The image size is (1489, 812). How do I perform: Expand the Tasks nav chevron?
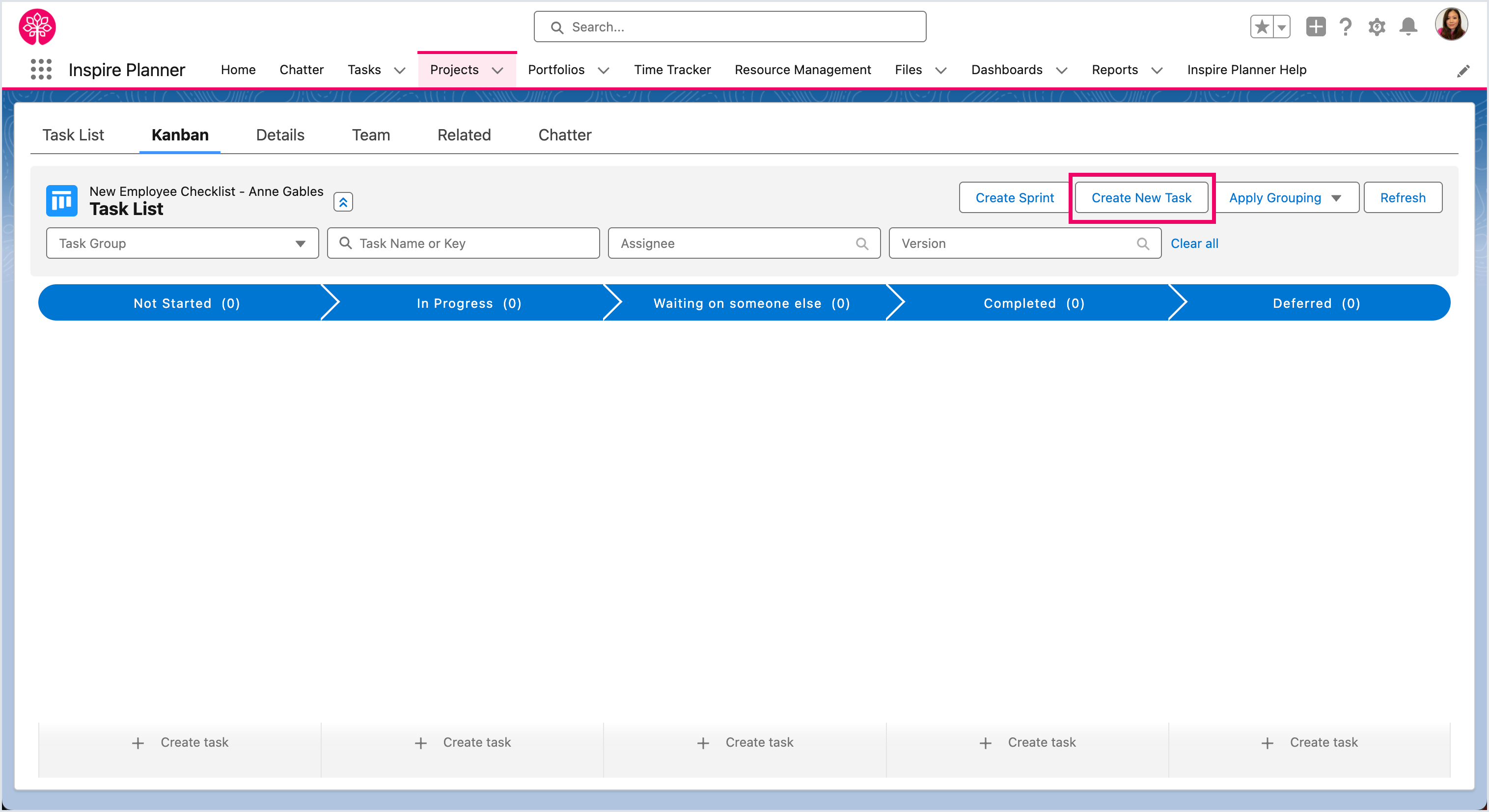tap(399, 71)
